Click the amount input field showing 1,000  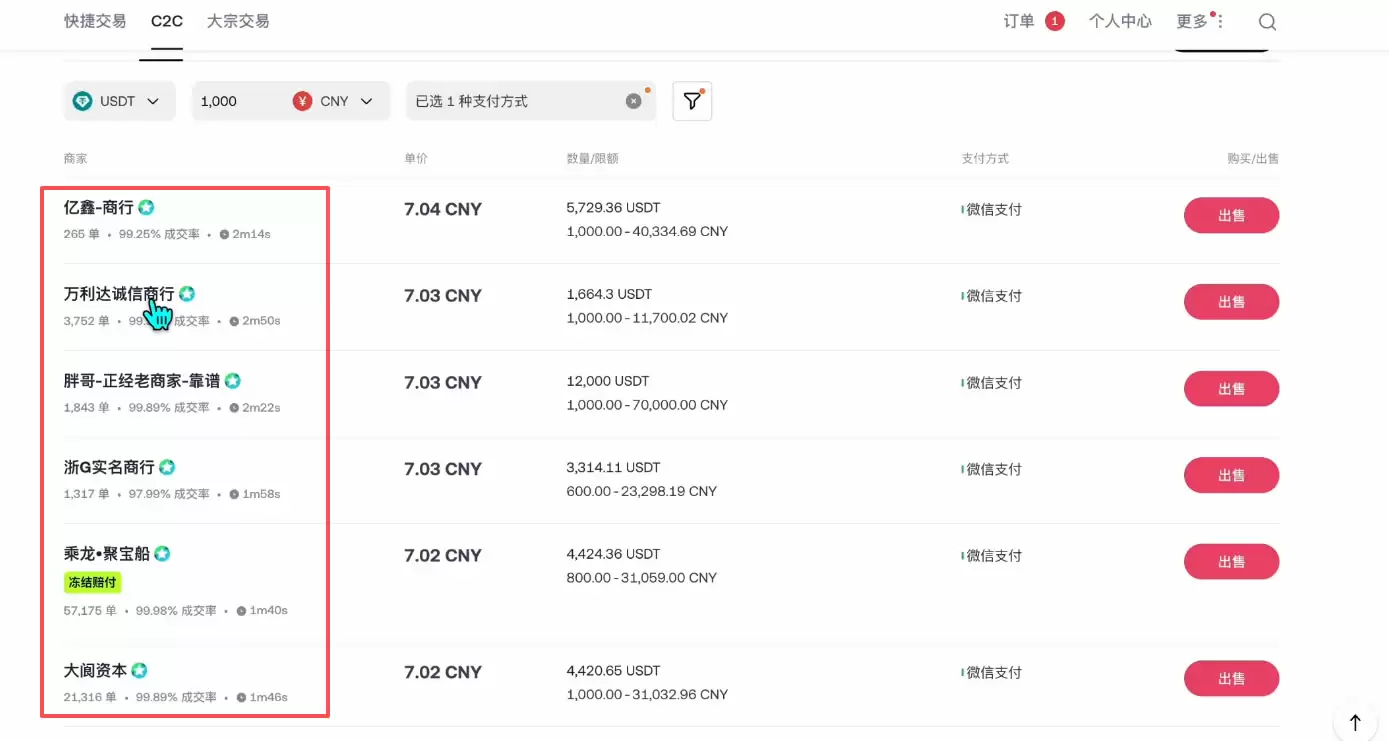click(238, 101)
